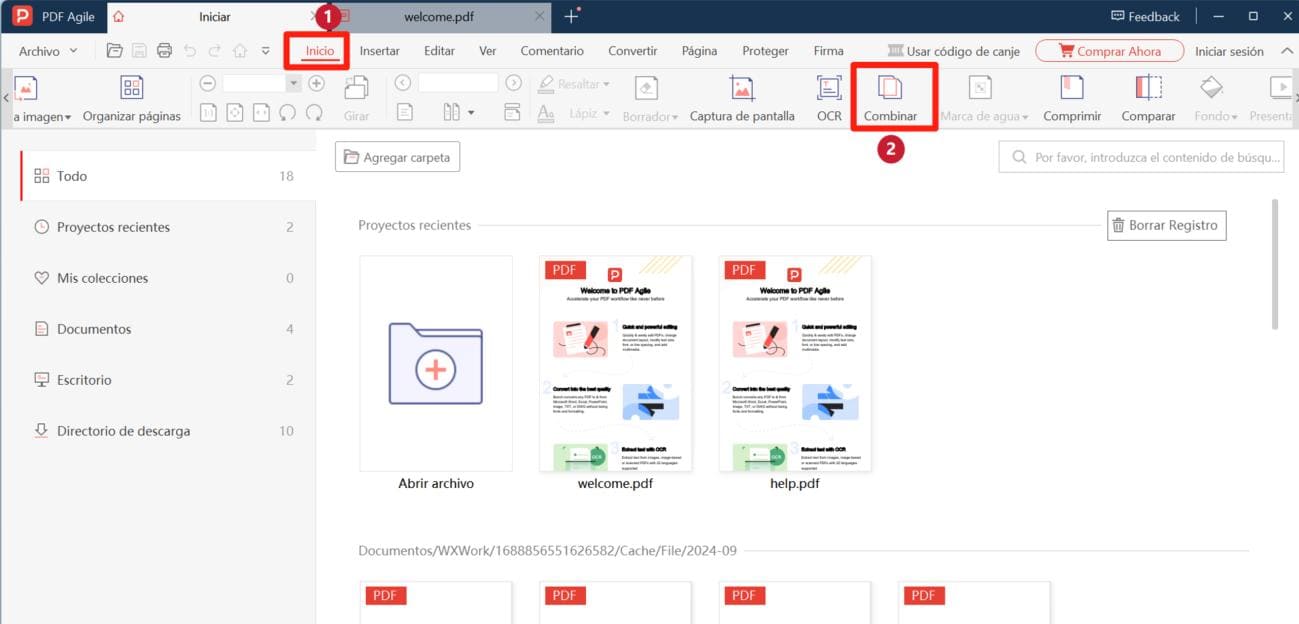The image size is (1299, 624).
Task: Open the help.pdf thumbnail
Action: tap(795, 363)
